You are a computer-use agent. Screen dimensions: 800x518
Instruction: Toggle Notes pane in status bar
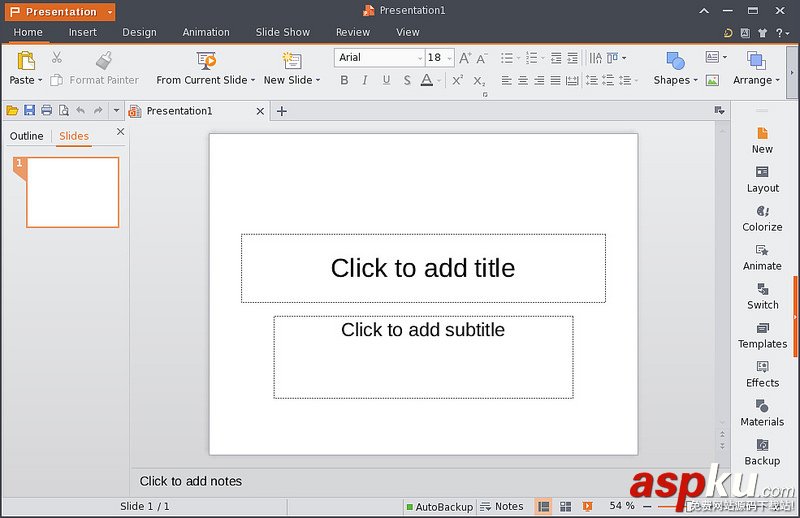coord(502,506)
